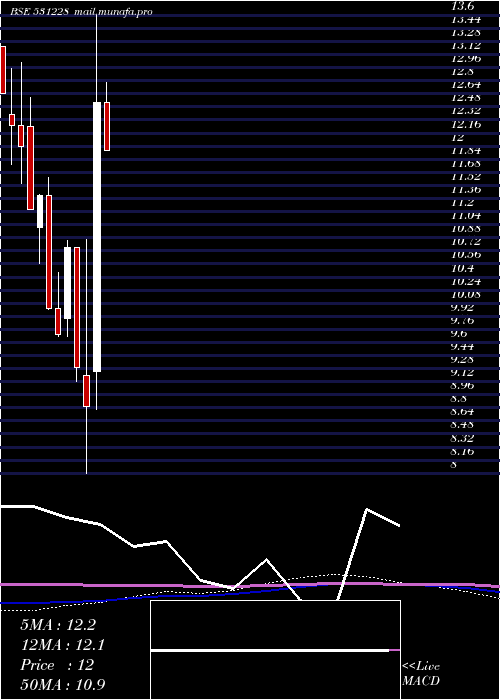Select the 10.08 price axis label

[465, 294]
